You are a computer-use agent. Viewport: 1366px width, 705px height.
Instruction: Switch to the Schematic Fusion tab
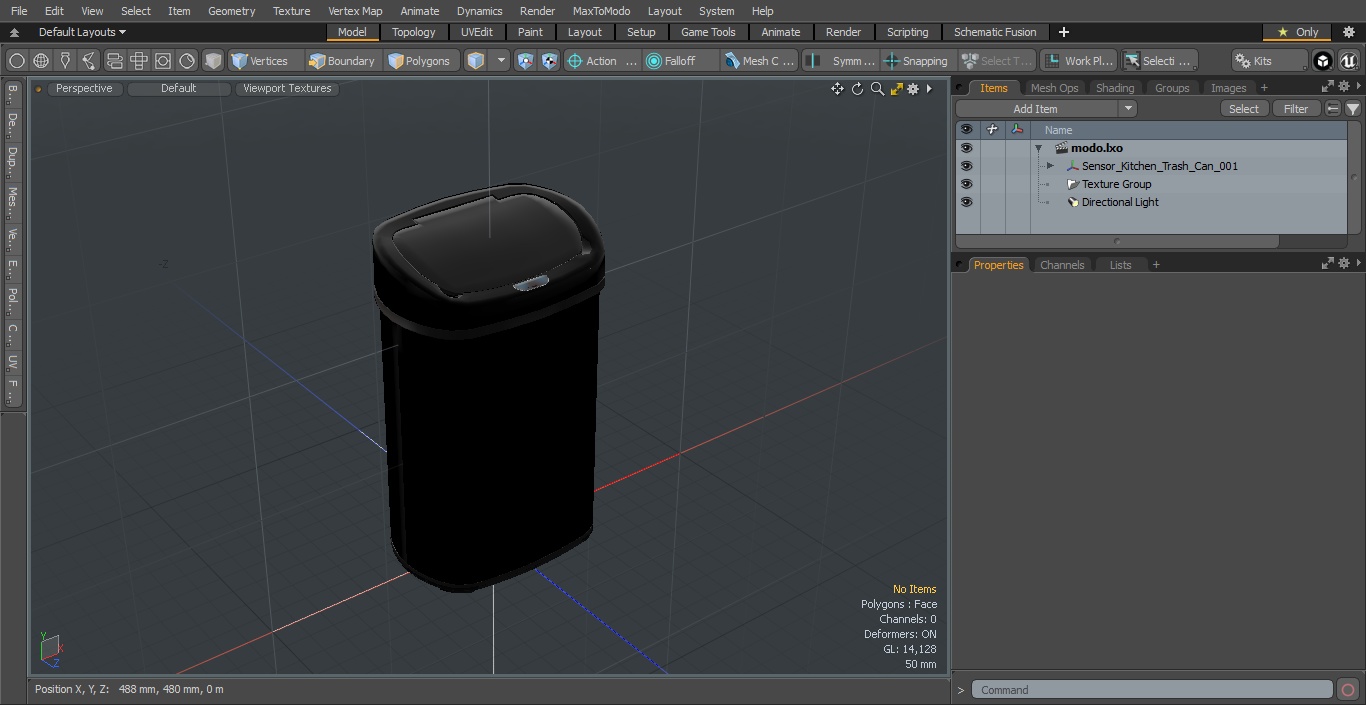pyautogui.click(x=995, y=32)
